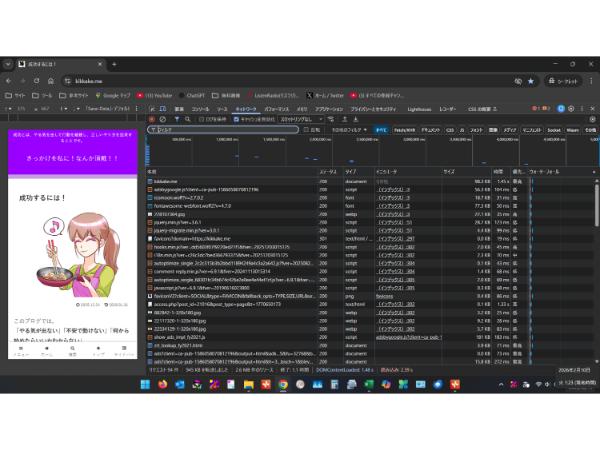Reload the page
This screenshot has width=600, height=450.
point(37,81)
